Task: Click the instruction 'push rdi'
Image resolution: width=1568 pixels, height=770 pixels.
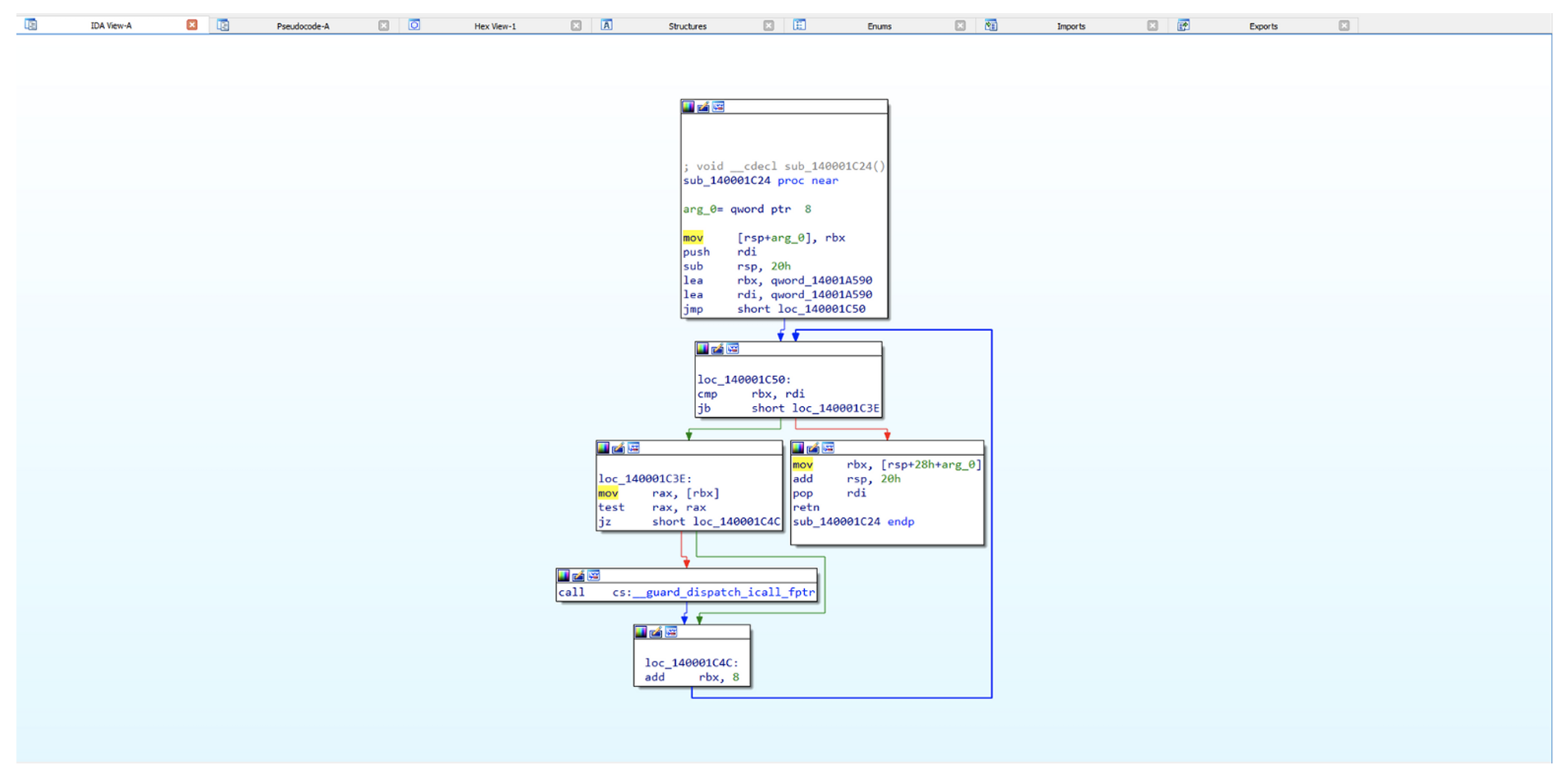Action: (x=720, y=252)
